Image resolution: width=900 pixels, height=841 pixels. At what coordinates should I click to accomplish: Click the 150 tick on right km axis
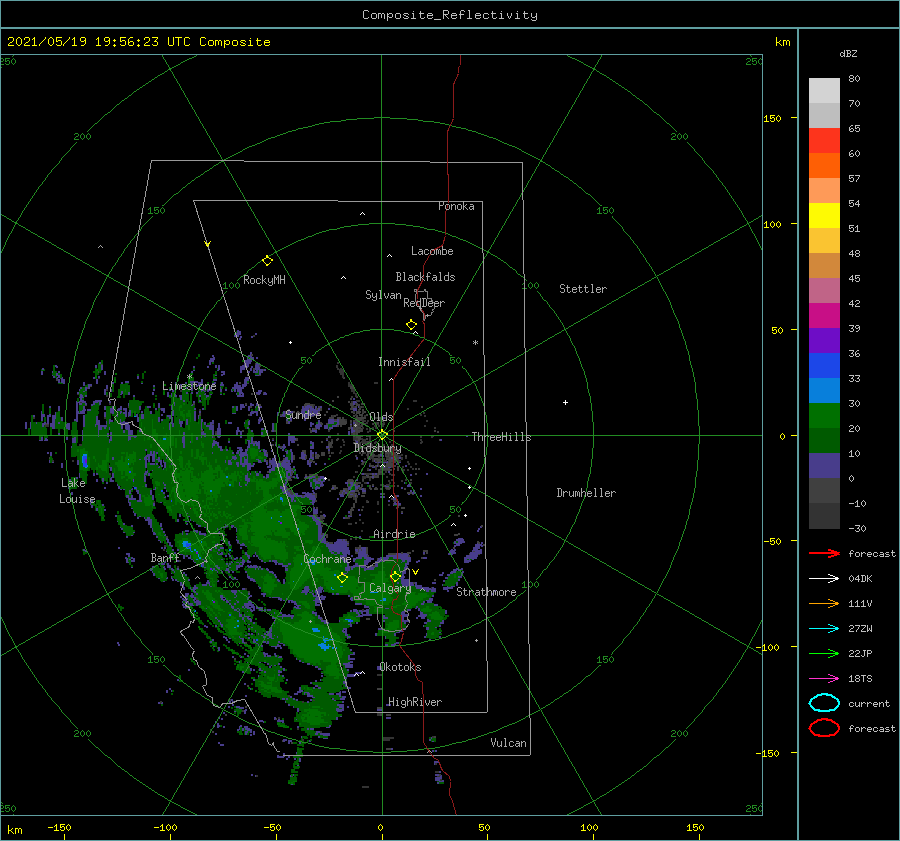tap(772, 118)
